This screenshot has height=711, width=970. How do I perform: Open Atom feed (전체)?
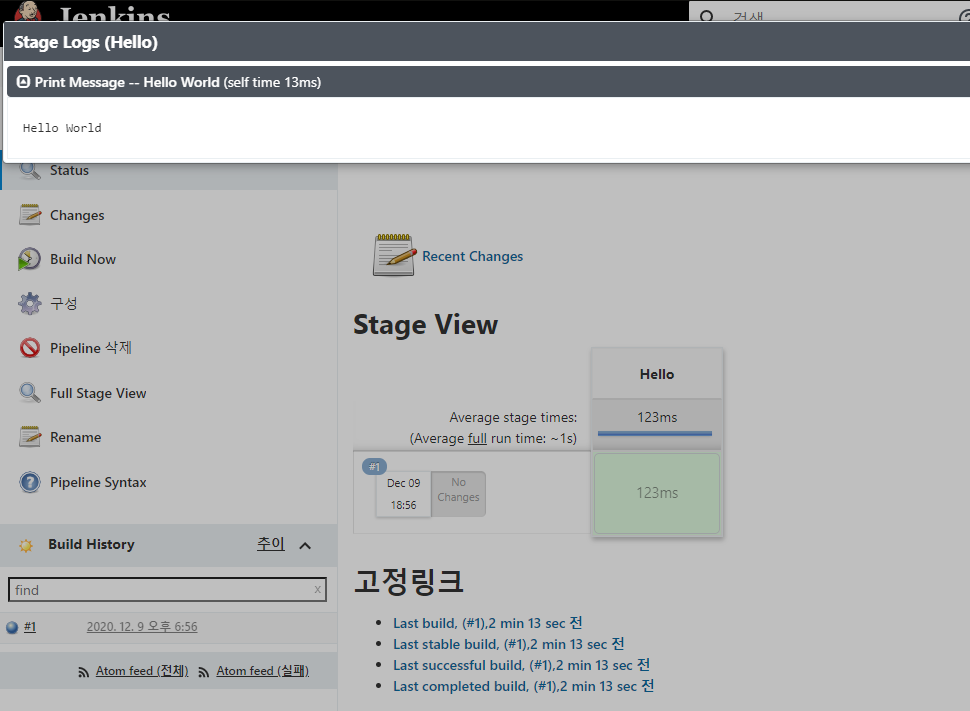tap(142, 671)
